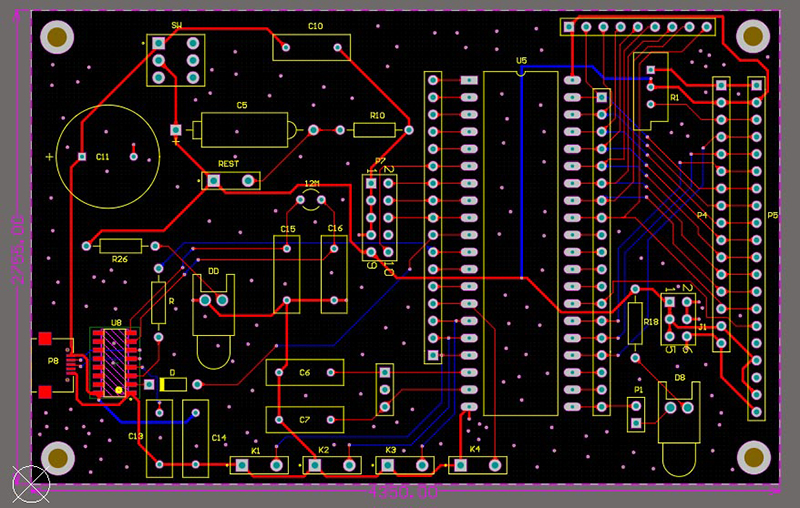This screenshot has height=508, width=800.
Task: Select the U5 microcontroller chip
Action: tap(520, 242)
